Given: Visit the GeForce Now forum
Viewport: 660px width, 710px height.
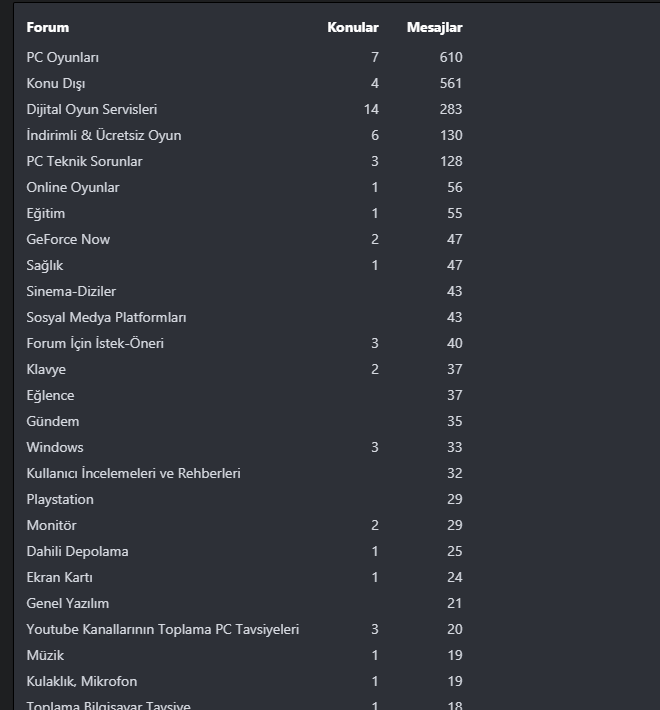Looking at the screenshot, I should (x=68, y=239).
